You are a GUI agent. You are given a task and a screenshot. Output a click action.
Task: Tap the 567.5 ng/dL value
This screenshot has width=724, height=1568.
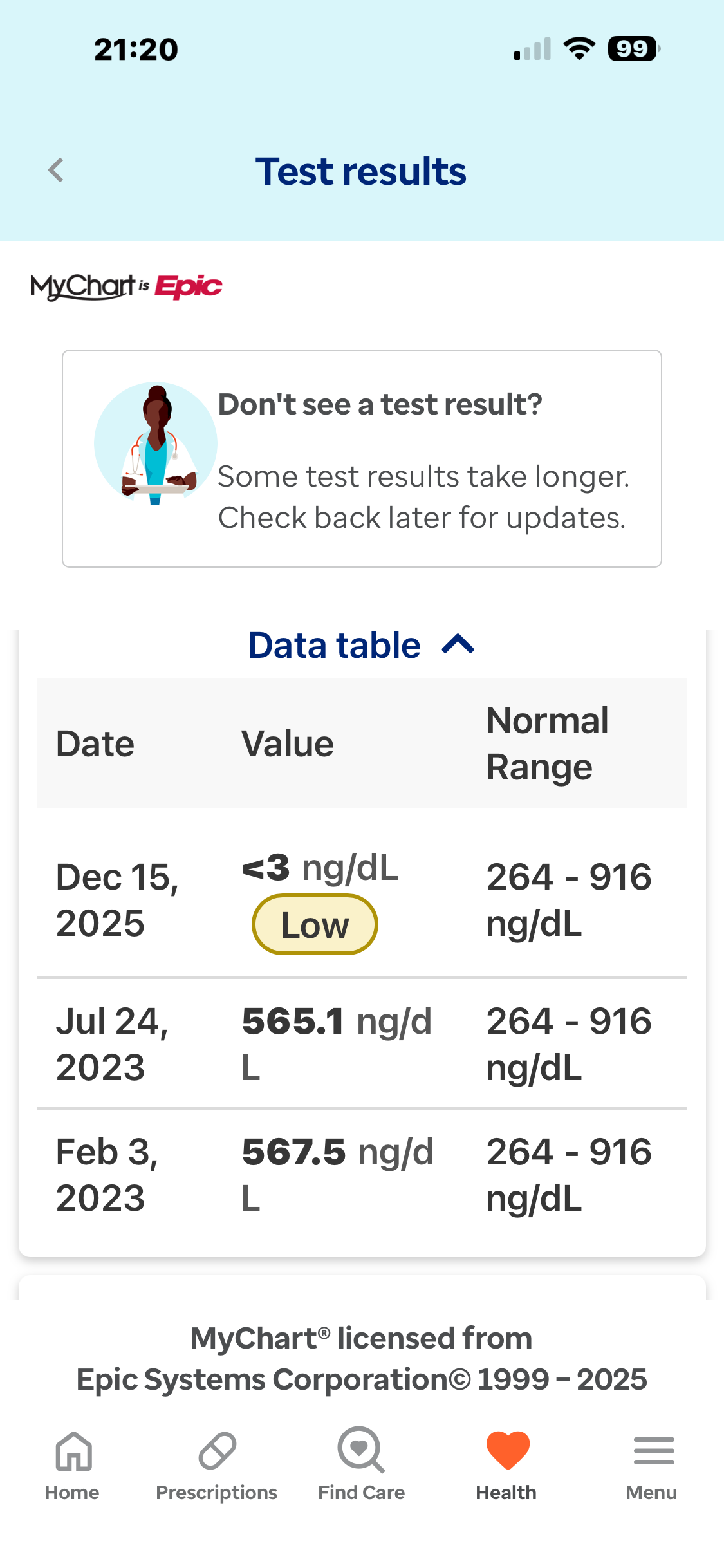click(x=337, y=1173)
